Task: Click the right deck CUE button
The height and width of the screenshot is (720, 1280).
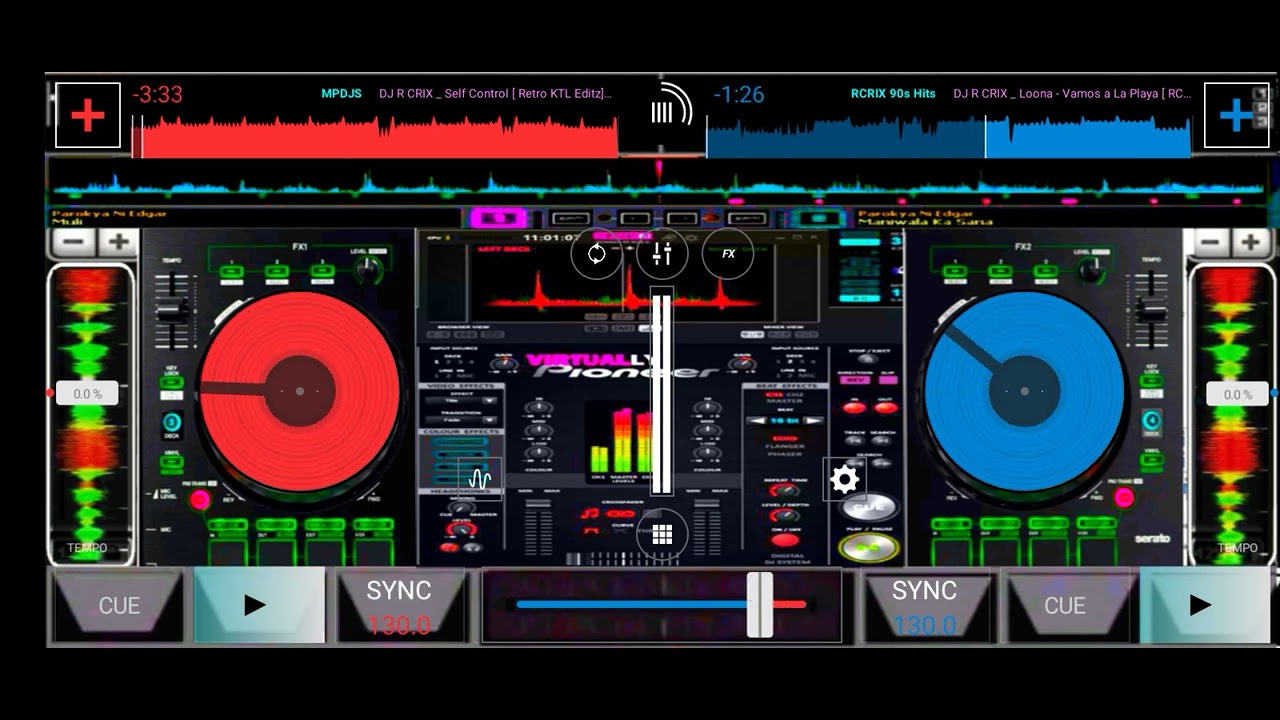Action: pos(1064,605)
